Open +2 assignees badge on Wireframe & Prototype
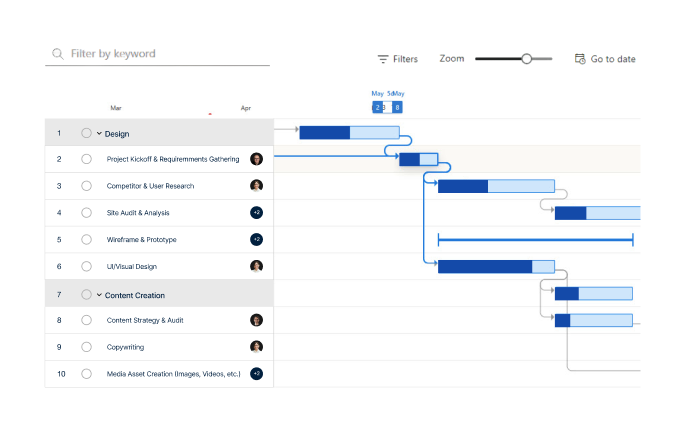 pos(256,240)
